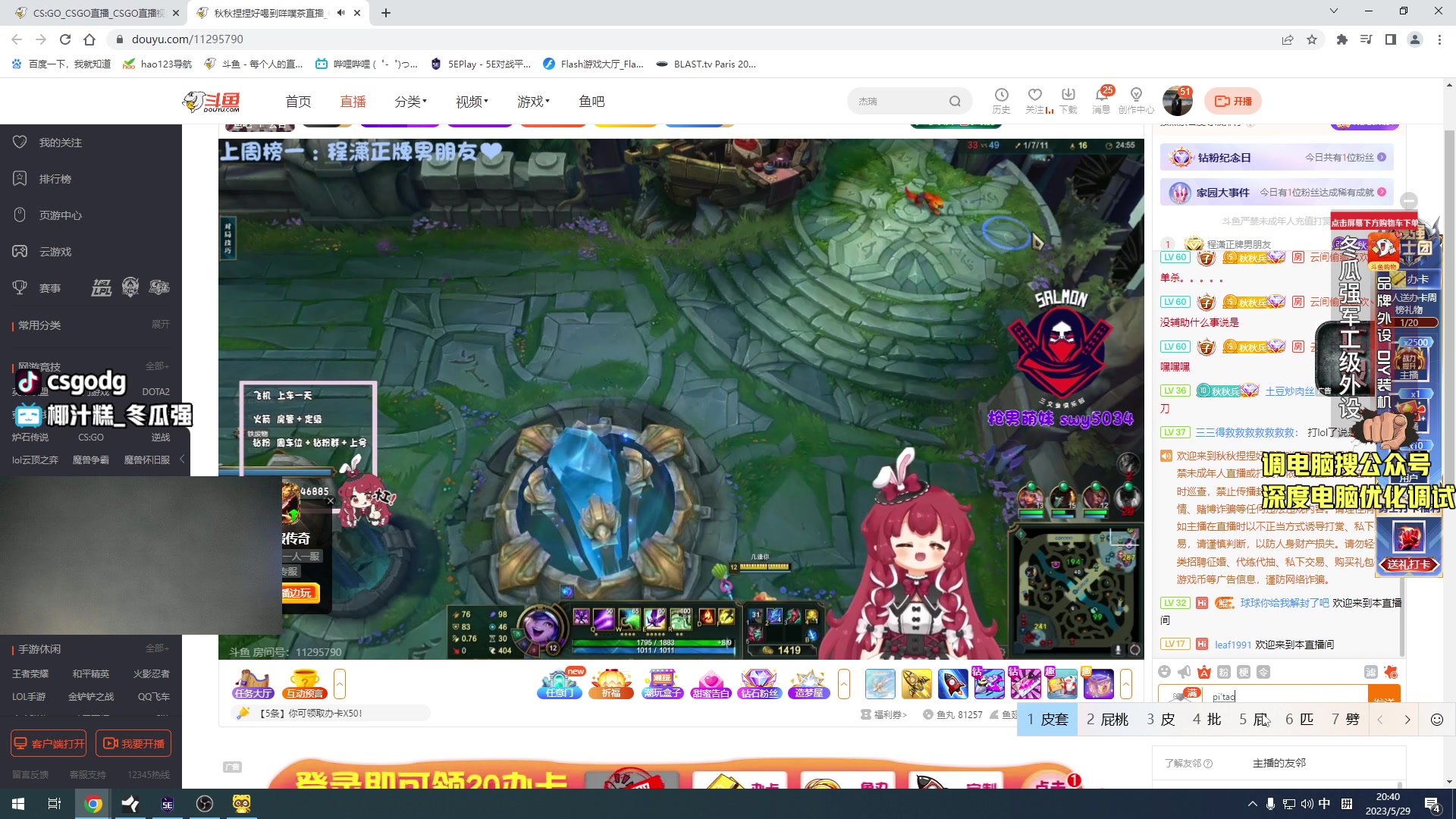1456x819 pixels.
Task: Open the 福利券 link
Action: coord(884,714)
